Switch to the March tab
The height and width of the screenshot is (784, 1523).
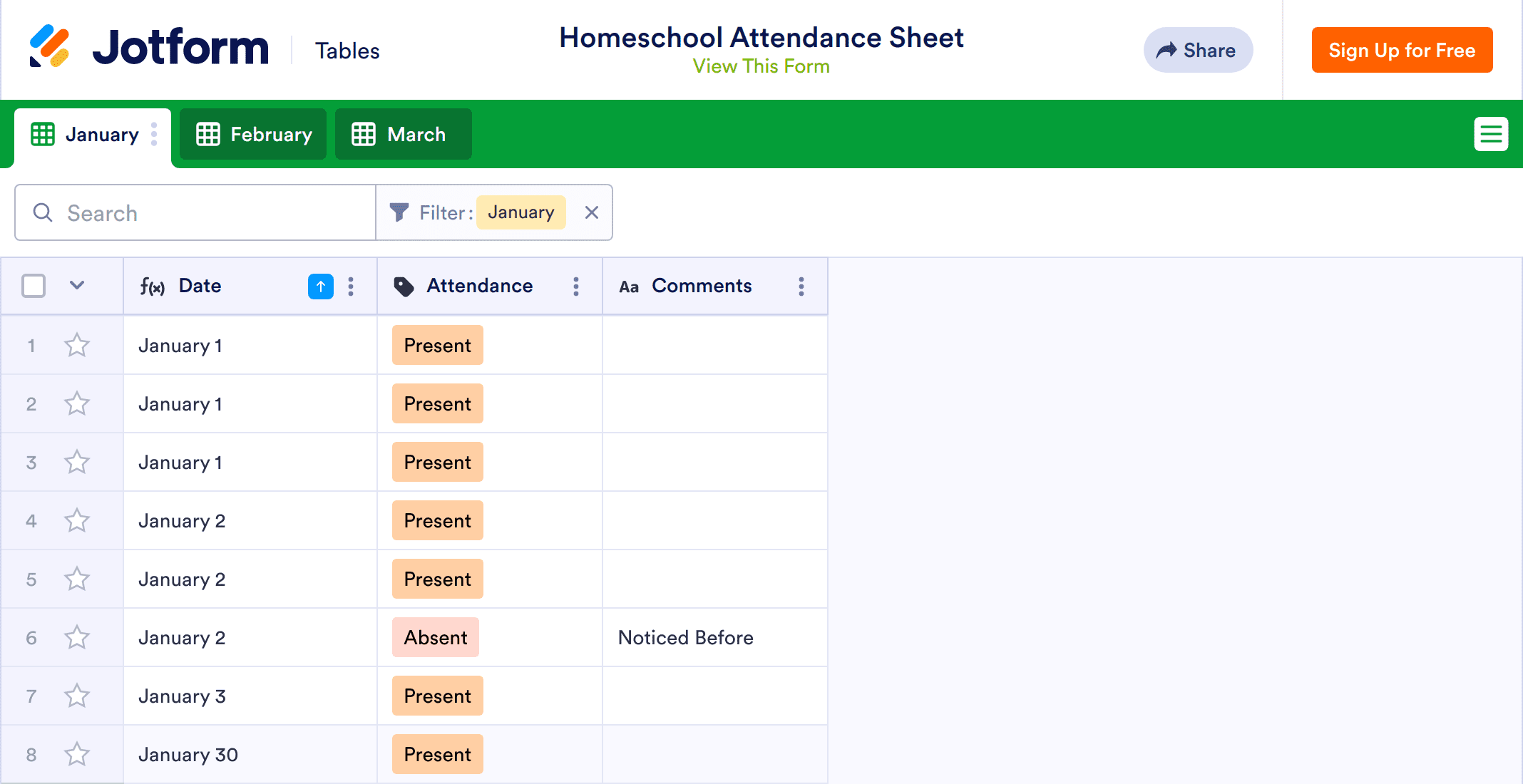(403, 134)
